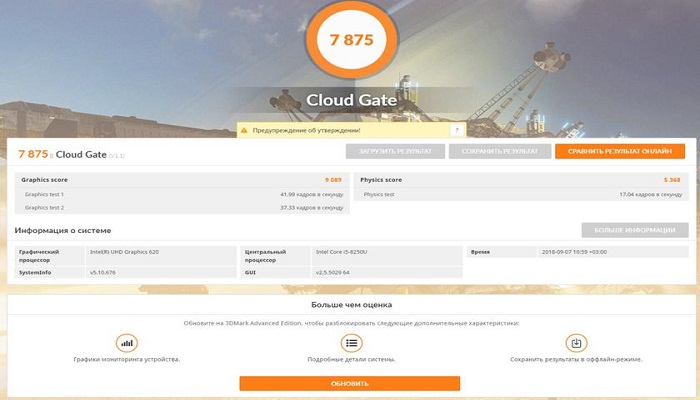
Task: Click the СОХРАНИТЬ РЕЗУЛЬТАТ button
Action: point(500,151)
